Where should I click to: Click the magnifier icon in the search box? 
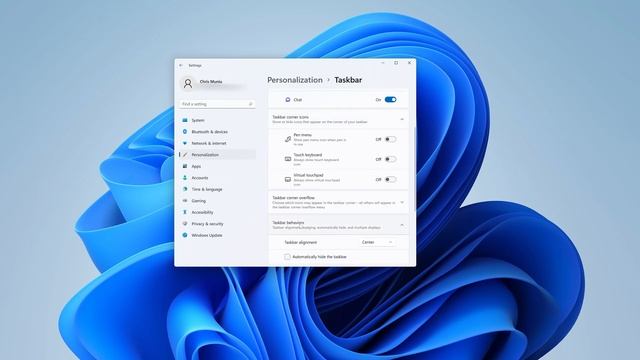click(x=251, y=104)
